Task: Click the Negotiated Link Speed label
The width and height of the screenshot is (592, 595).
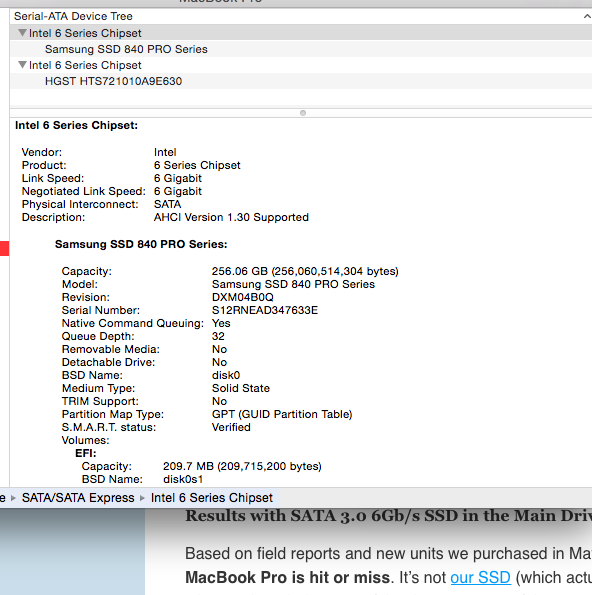Action: tap(84, 191)
